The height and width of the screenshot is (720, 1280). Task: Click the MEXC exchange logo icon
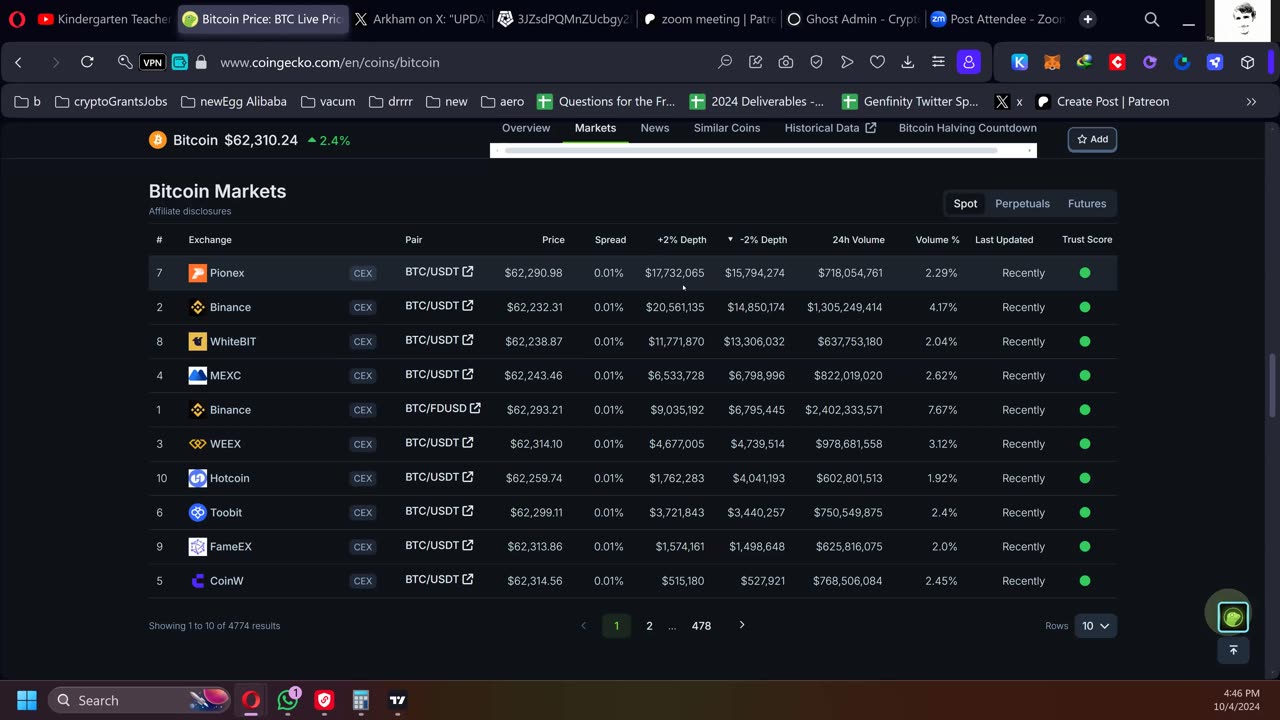coord(198,376)
